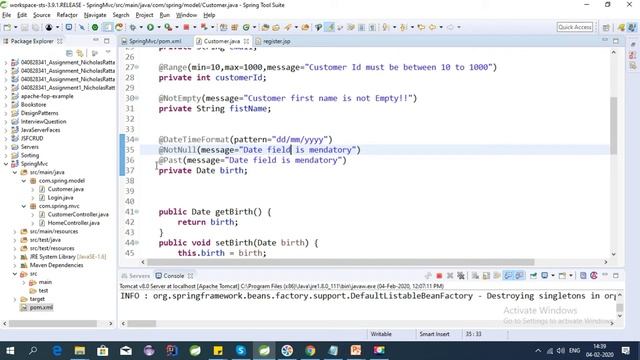Open Skype from the taskbar
Viewport: 640px width, 360px height.
point(241,351)
